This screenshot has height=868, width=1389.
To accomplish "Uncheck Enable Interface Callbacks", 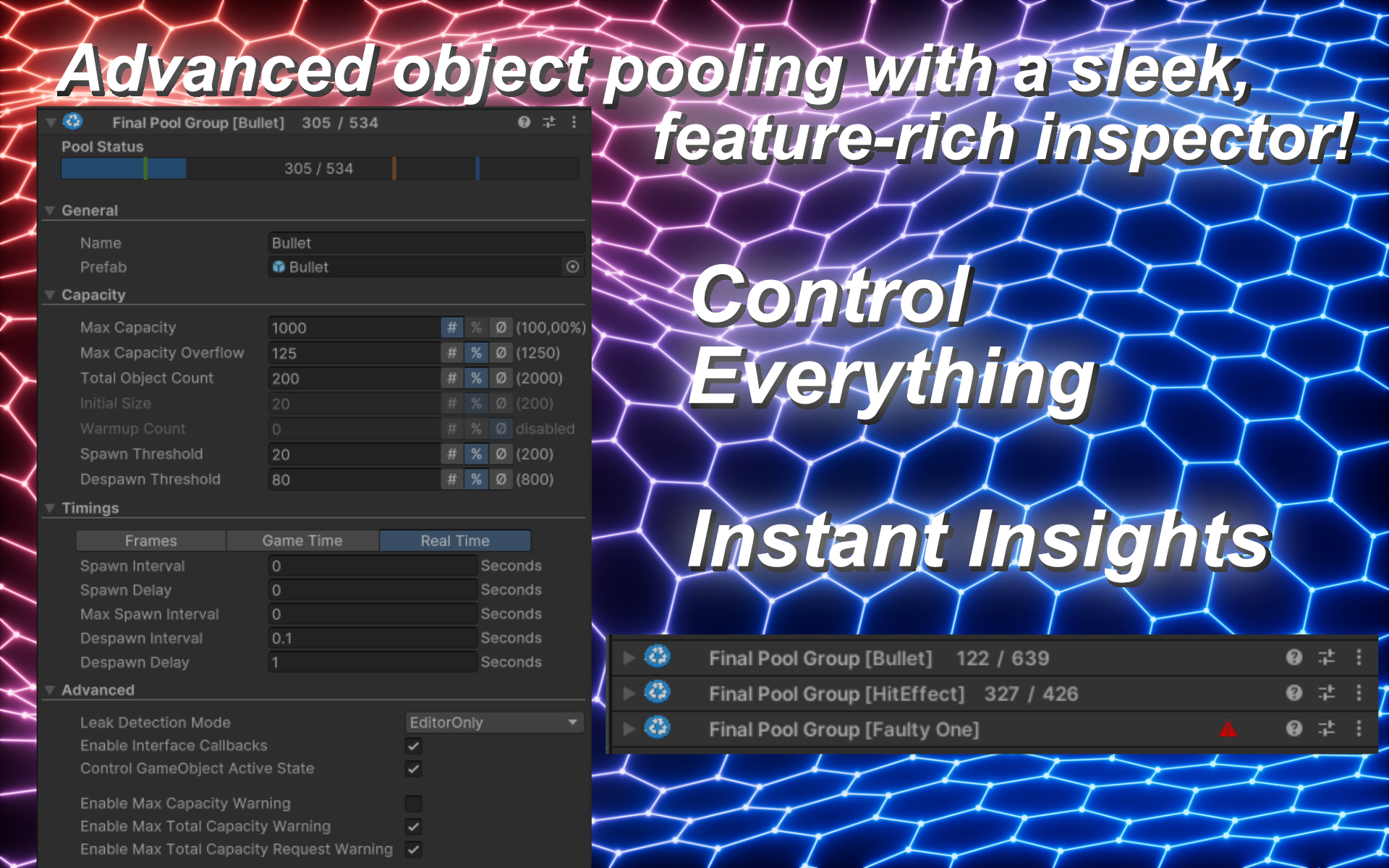I will coord(413,746).
